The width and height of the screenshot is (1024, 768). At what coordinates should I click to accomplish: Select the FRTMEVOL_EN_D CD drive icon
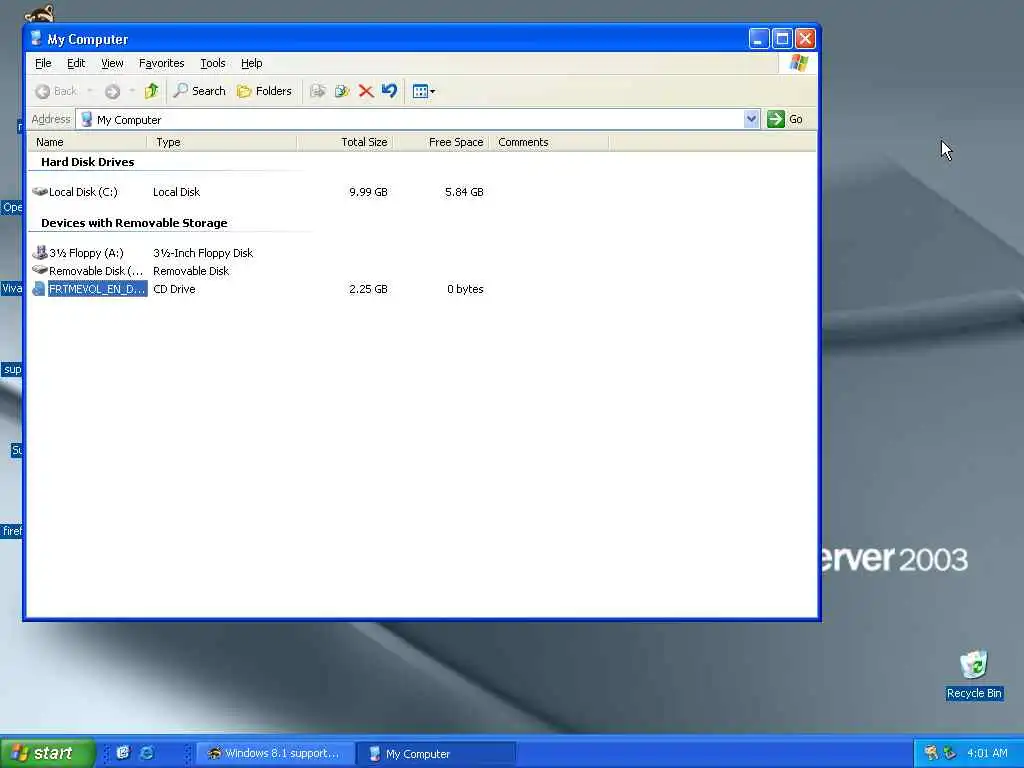(x=39, y=289)
